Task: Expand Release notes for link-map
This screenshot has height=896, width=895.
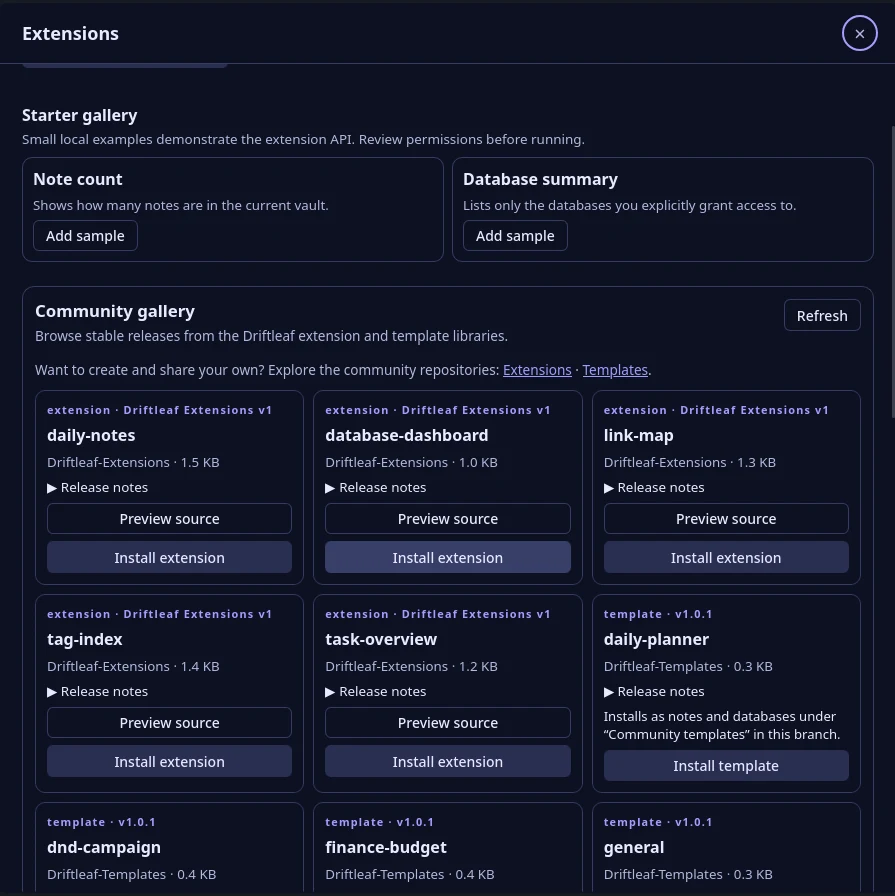Action: click(654, 487)
